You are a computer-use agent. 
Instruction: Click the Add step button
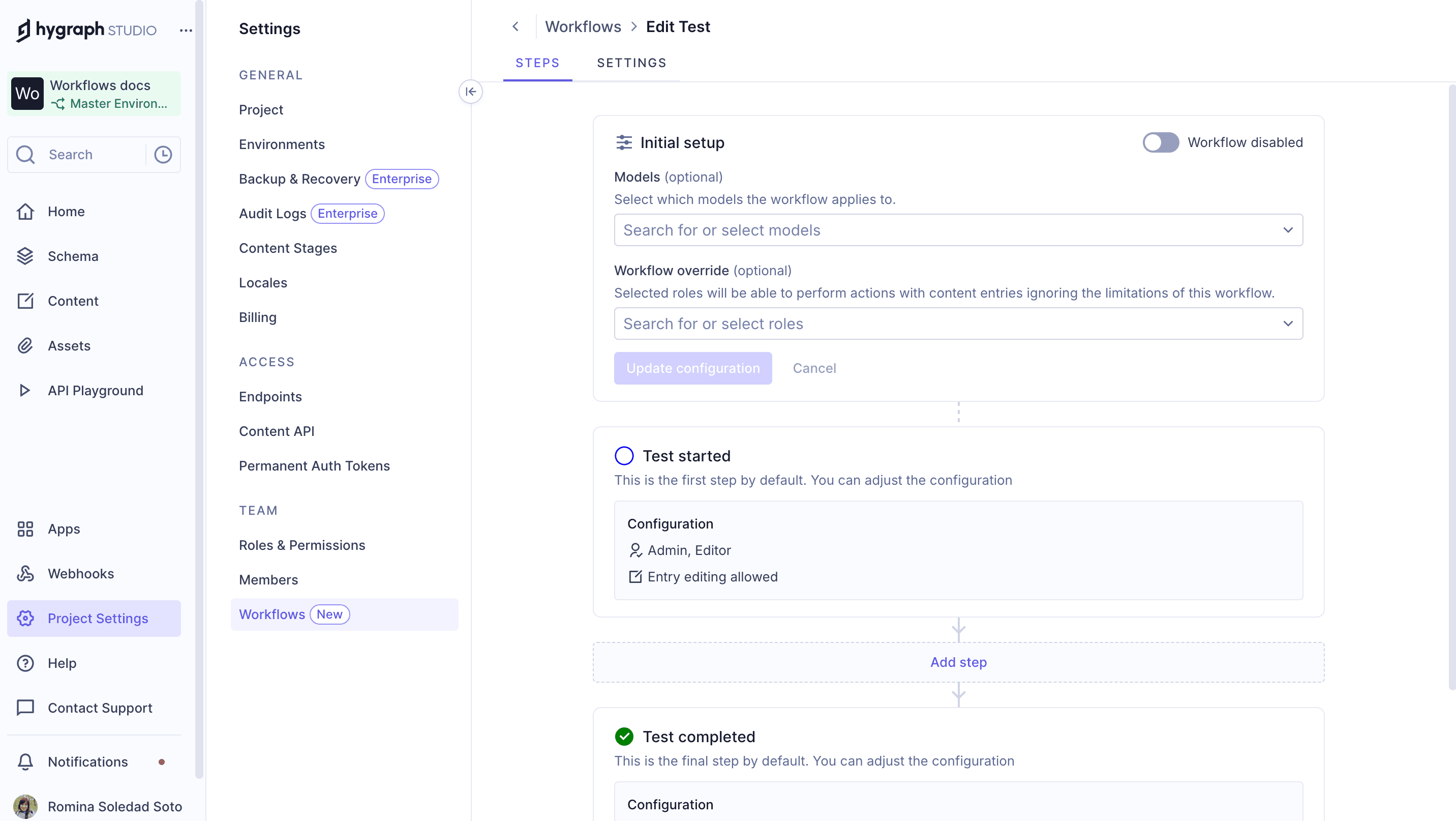958,662
